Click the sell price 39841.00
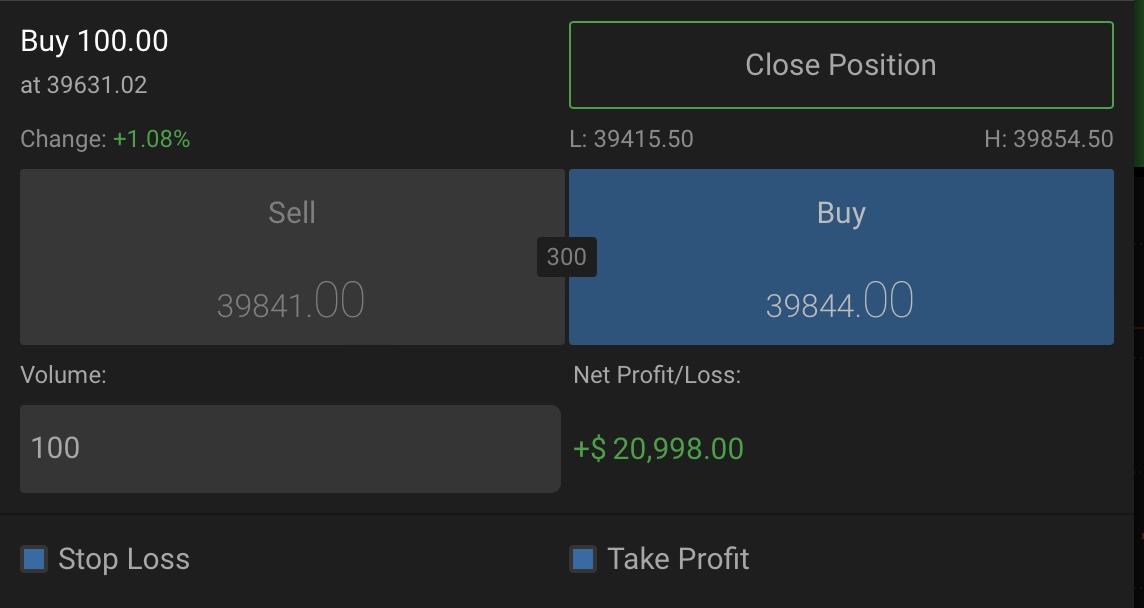1144x608 pixels. coord(290,302)
